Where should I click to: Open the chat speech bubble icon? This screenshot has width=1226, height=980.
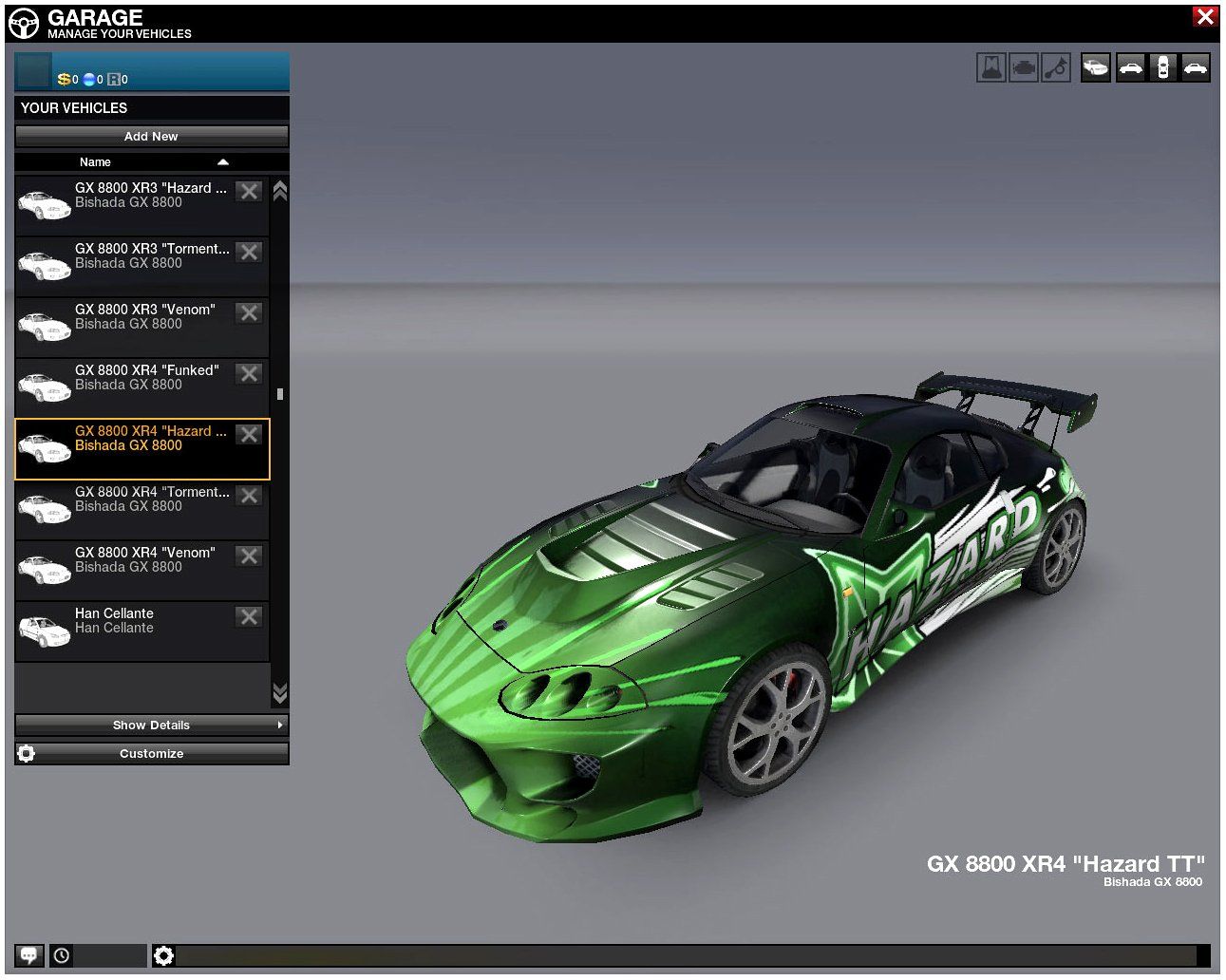28,955
